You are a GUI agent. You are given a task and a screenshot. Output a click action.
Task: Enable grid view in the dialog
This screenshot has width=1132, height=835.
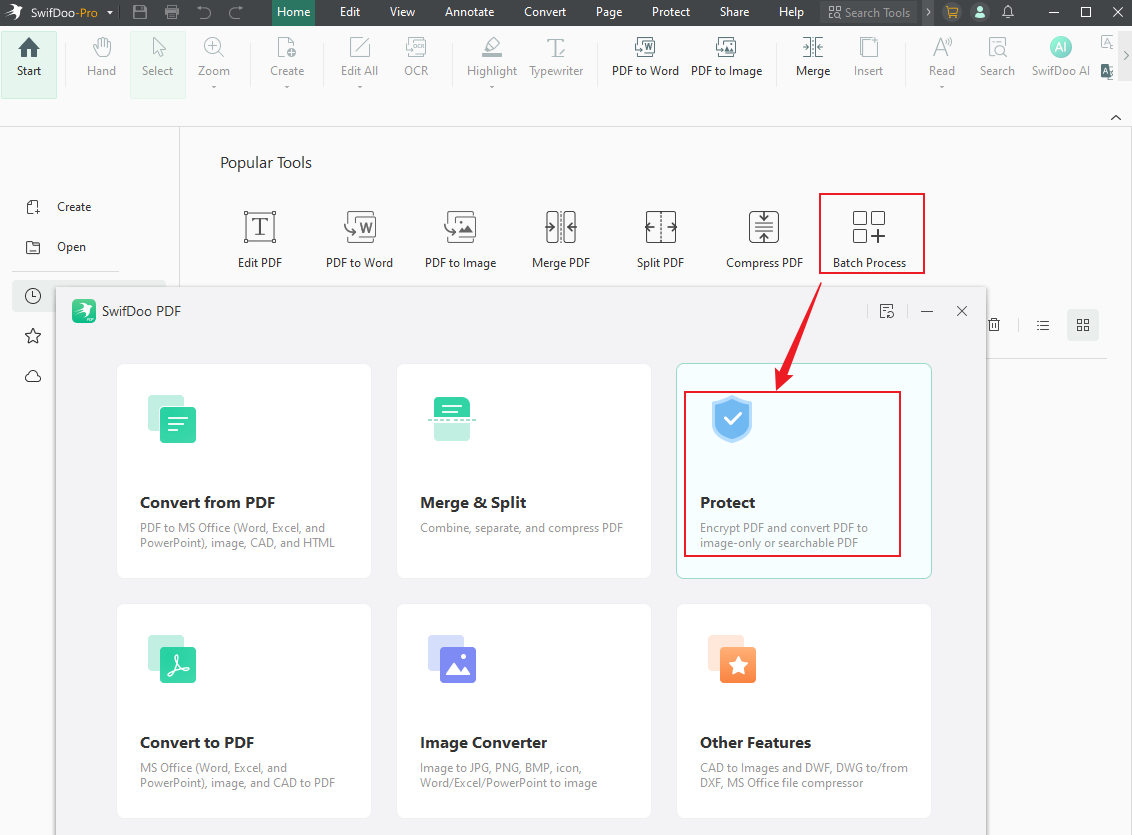point(1083,324)
